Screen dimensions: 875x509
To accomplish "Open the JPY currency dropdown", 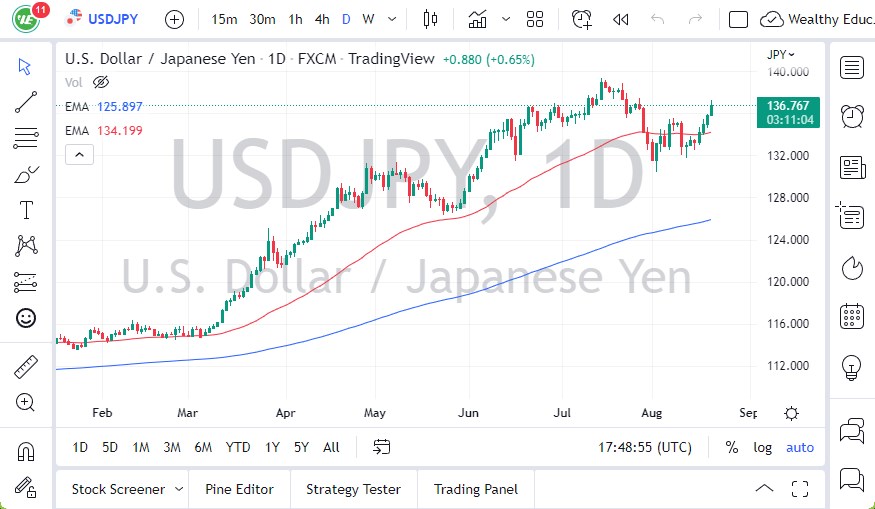I will tap(781, 54).
